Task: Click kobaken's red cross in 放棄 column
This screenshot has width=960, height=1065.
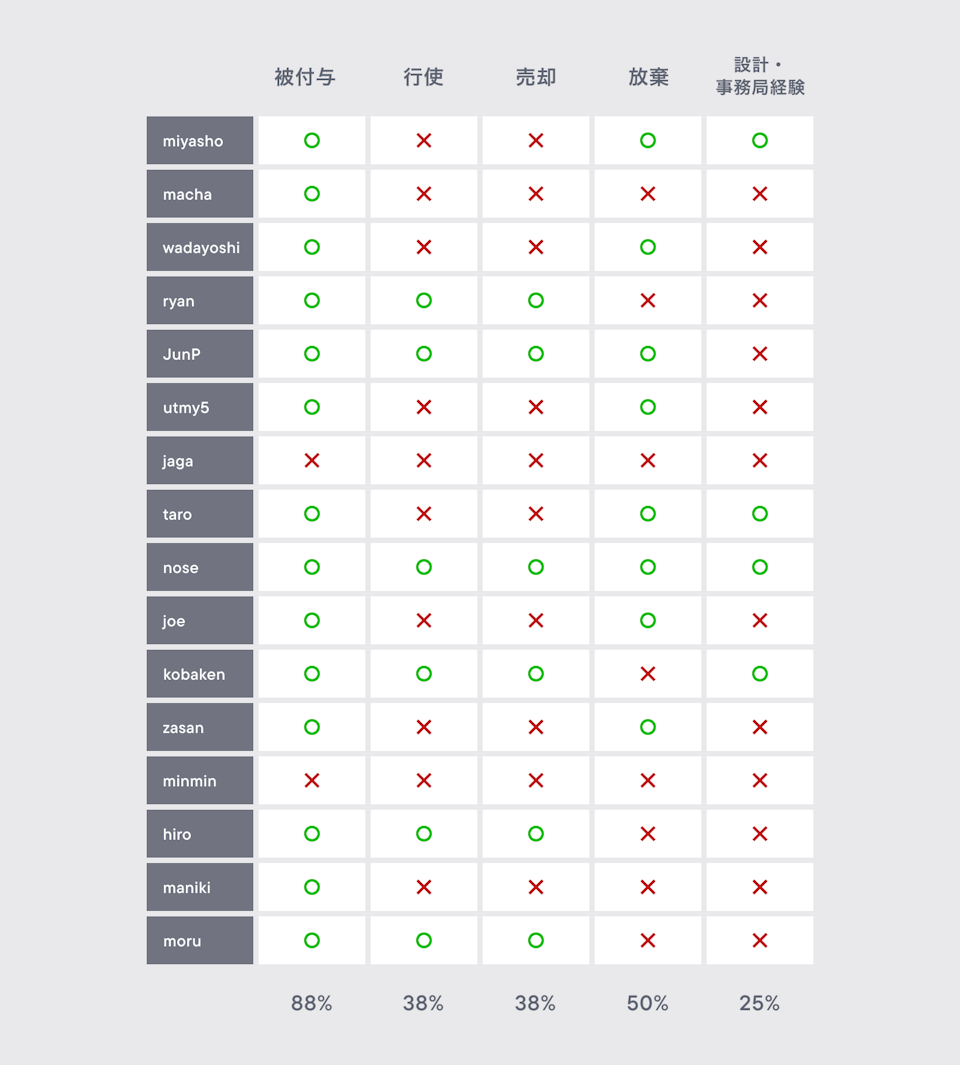Action: tap(648, 674)
